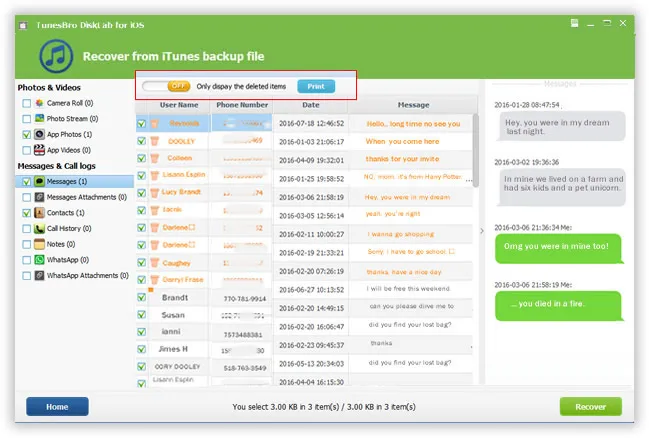Click the menu icon beside minimize button
The height and width of the screenshot is (438, 649).
(574, 23)
